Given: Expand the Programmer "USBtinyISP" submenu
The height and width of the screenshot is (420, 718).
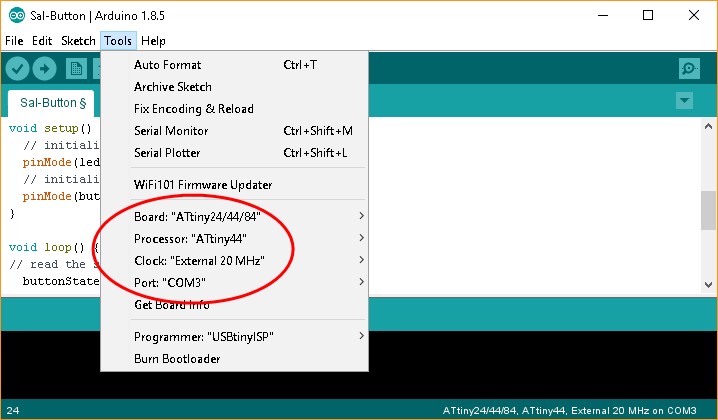Looking at the screenshot, I should click(234, 337).
